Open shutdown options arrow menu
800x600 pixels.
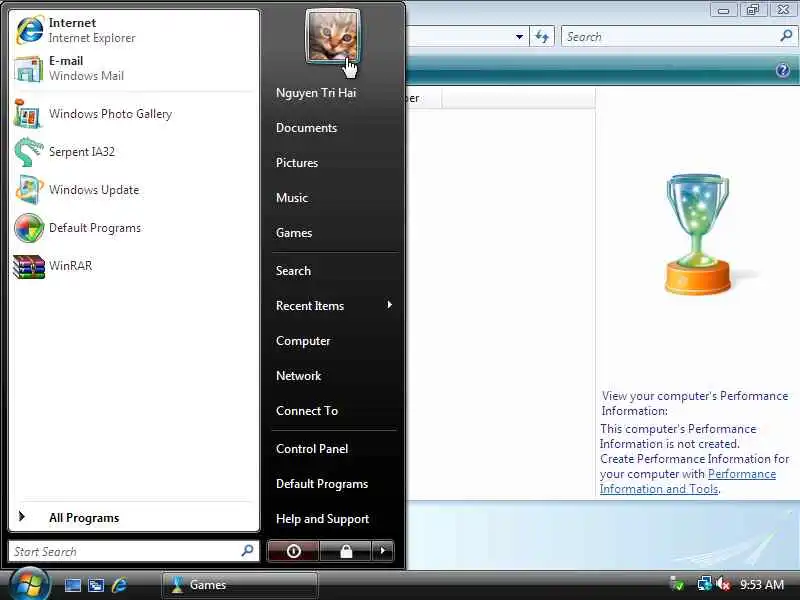point(383,551)
